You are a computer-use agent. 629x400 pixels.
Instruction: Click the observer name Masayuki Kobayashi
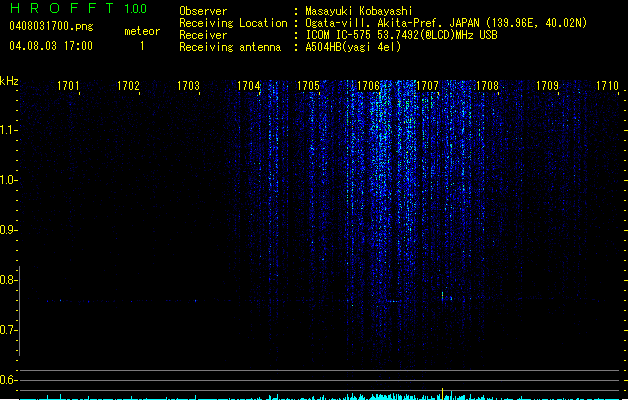[358, 11]
